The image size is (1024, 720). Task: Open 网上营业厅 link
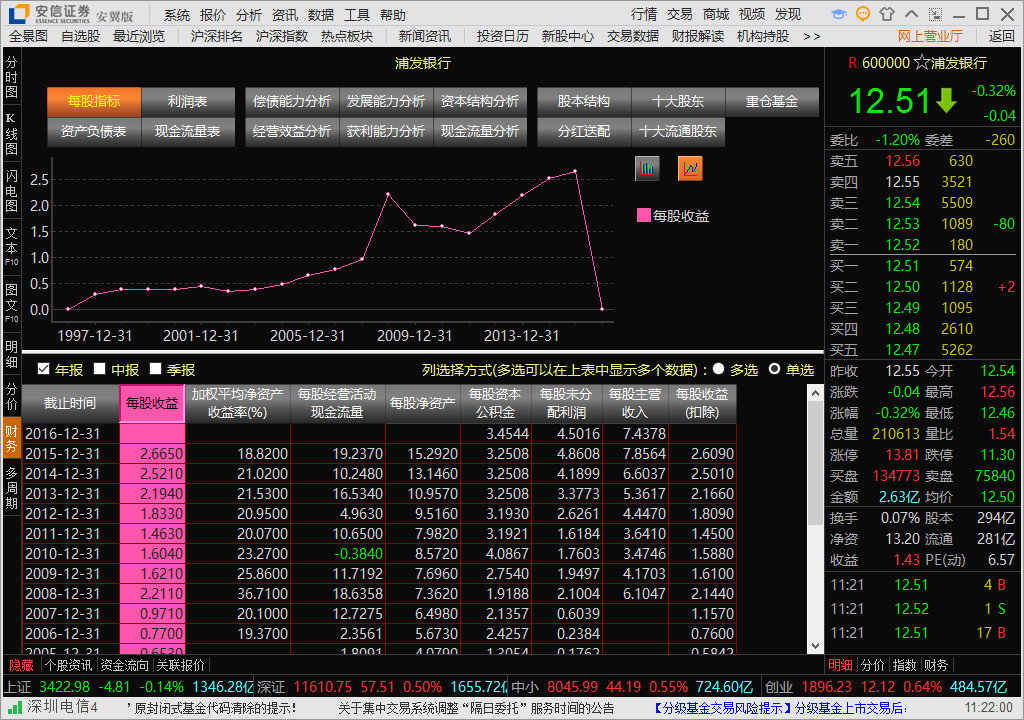930,37
